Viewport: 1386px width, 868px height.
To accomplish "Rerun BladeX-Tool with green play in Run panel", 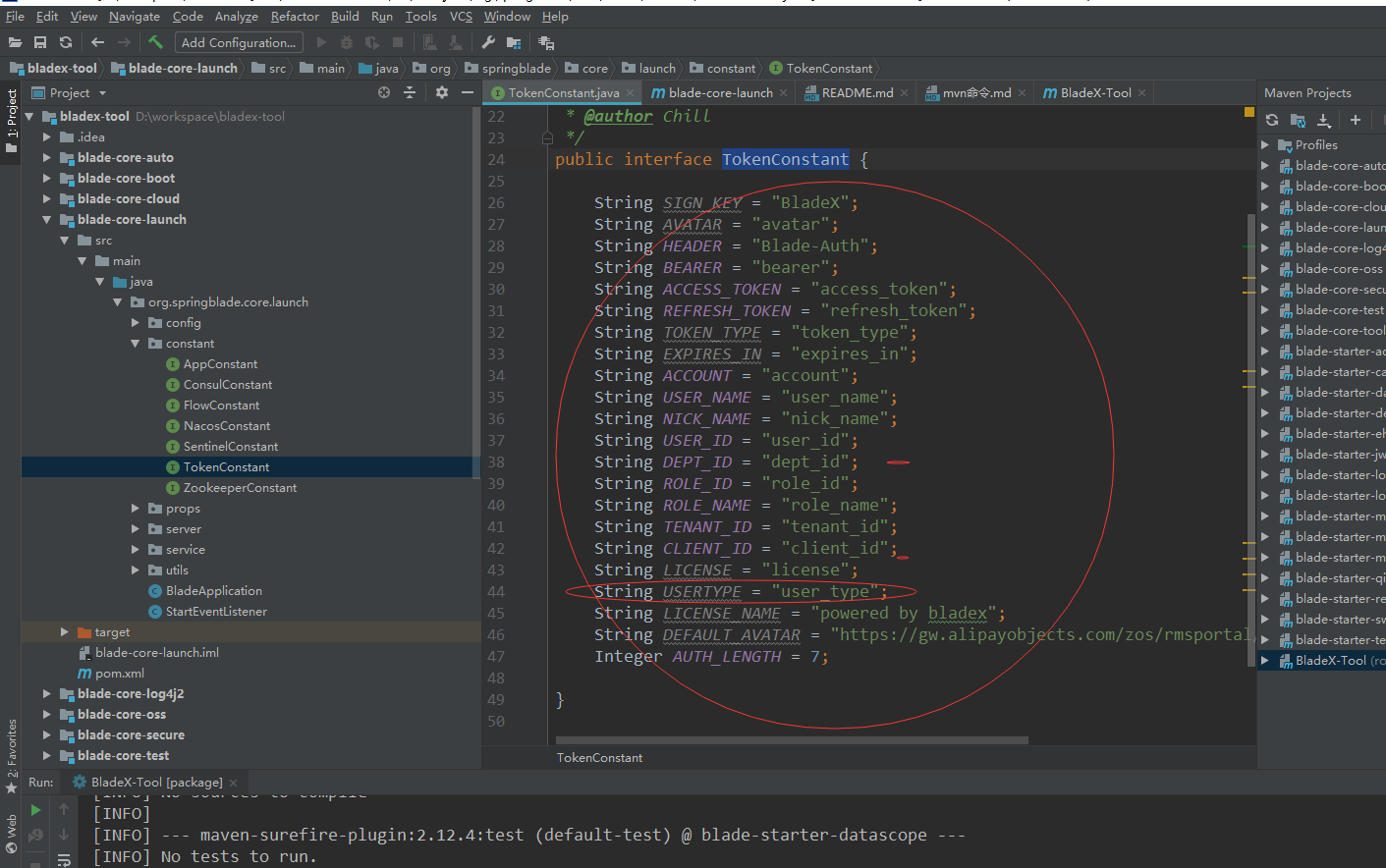I will pos(35,810).
